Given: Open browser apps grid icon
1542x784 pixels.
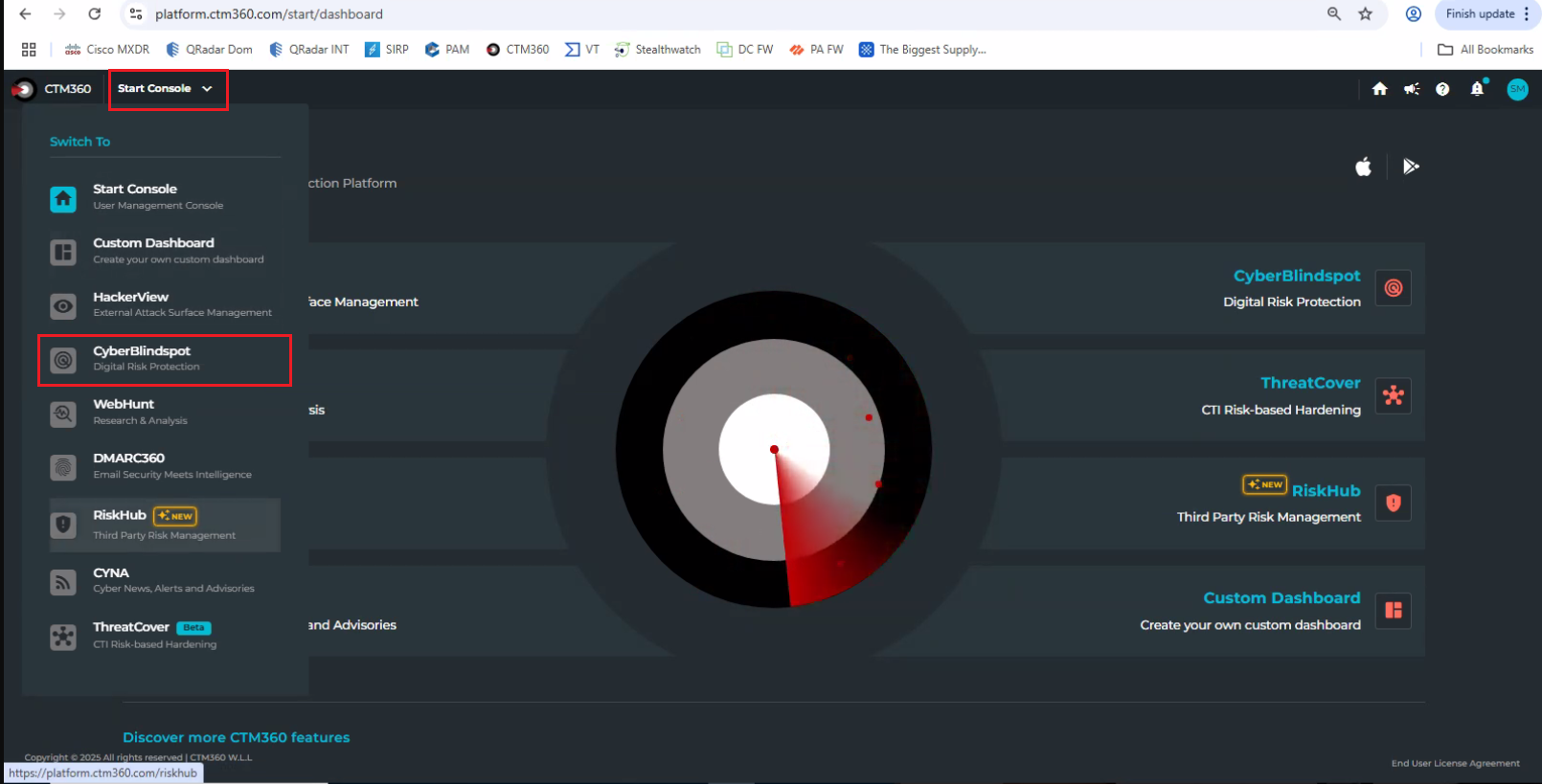Looking at the screenshot, I should click(29, 50).
